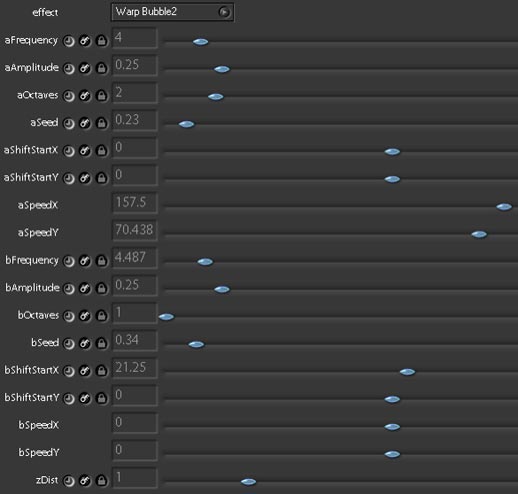Click the aSpeedY value field showing 70.438
The height and width of the screenshot is (494, 518).
coord(135,230)
